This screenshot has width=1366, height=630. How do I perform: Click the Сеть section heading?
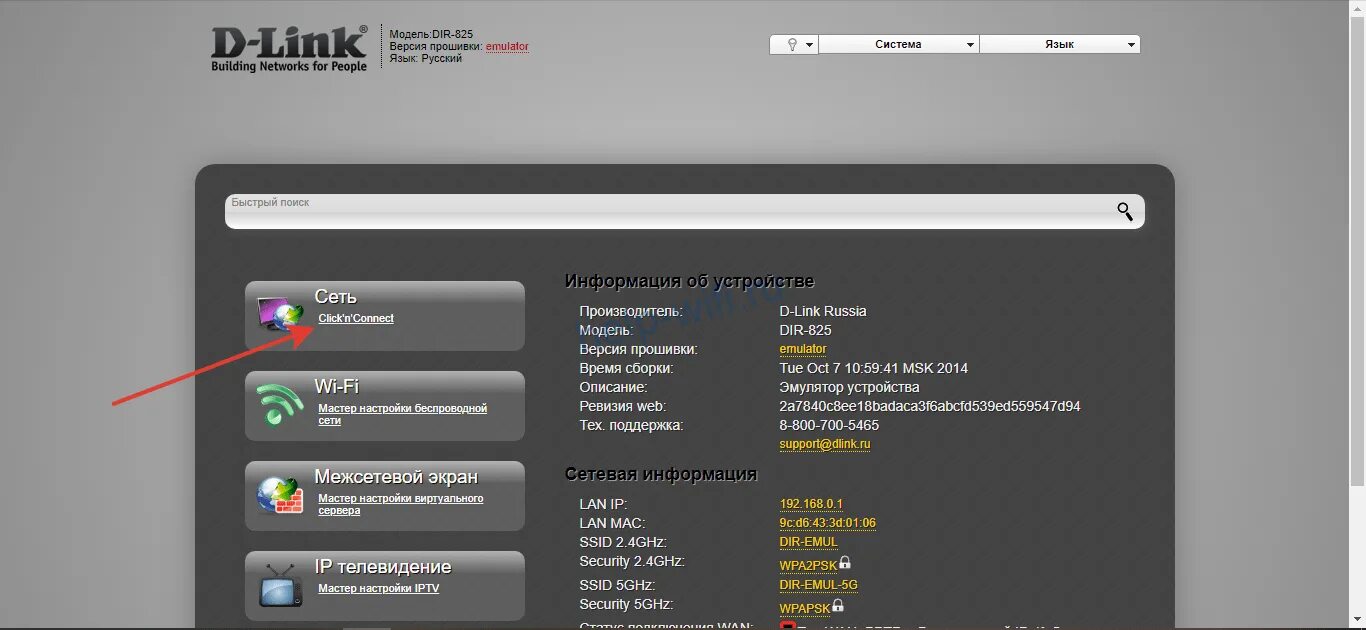[x=335, y=297]
